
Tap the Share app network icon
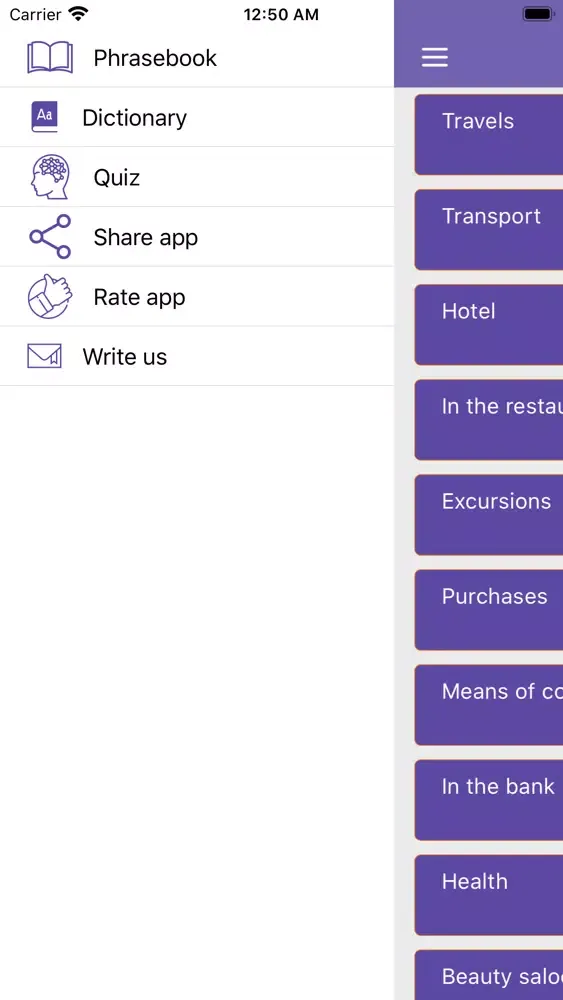[x=50, y=237]
